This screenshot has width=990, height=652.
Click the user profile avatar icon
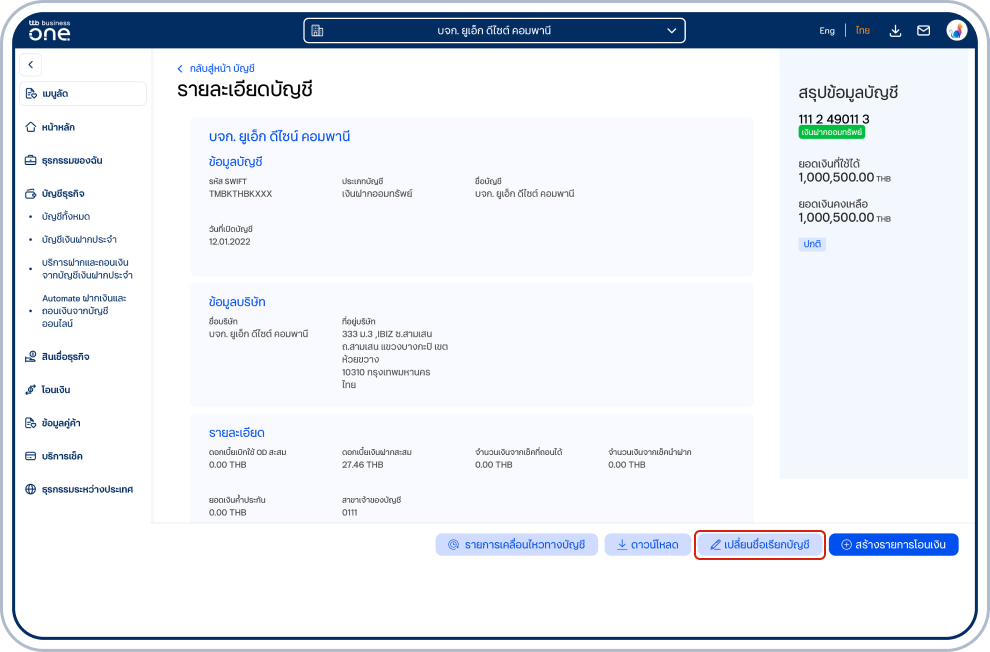click(956, 31)
